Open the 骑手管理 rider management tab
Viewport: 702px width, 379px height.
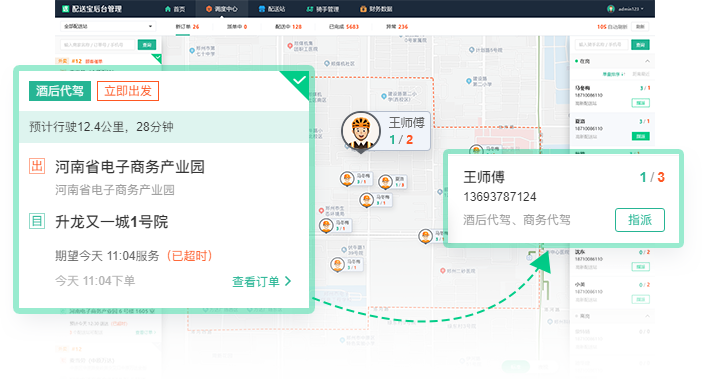pyautogui.click(x=322, y=9)
